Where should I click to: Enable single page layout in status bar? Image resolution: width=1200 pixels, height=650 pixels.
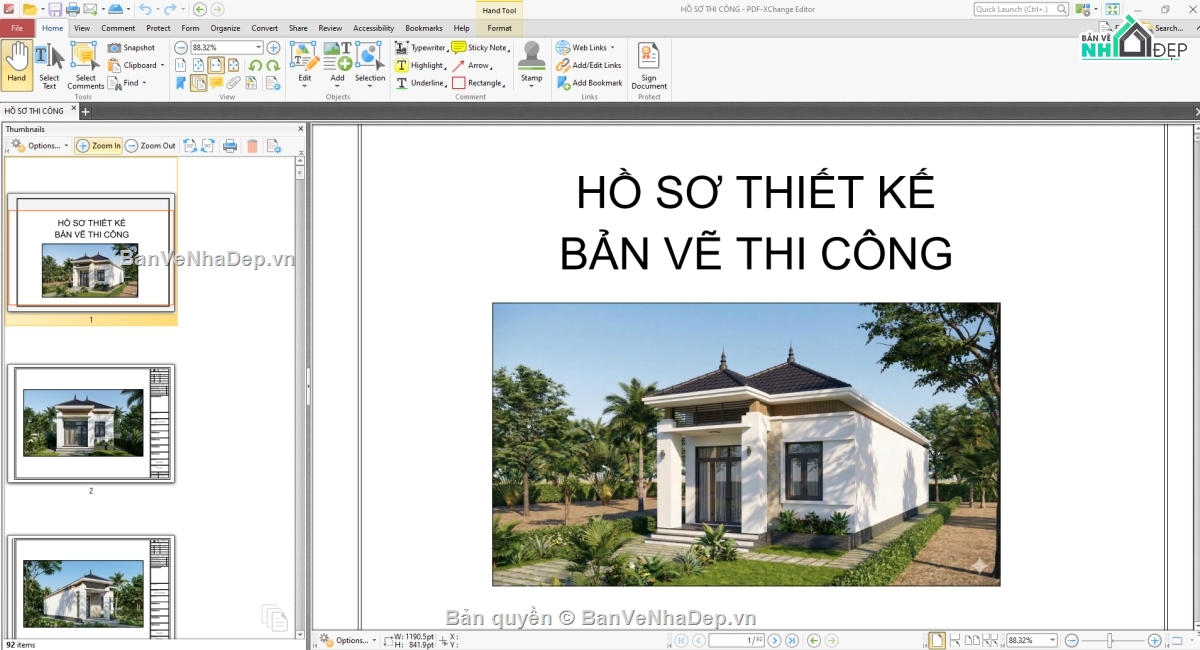[x=937, y=640]
